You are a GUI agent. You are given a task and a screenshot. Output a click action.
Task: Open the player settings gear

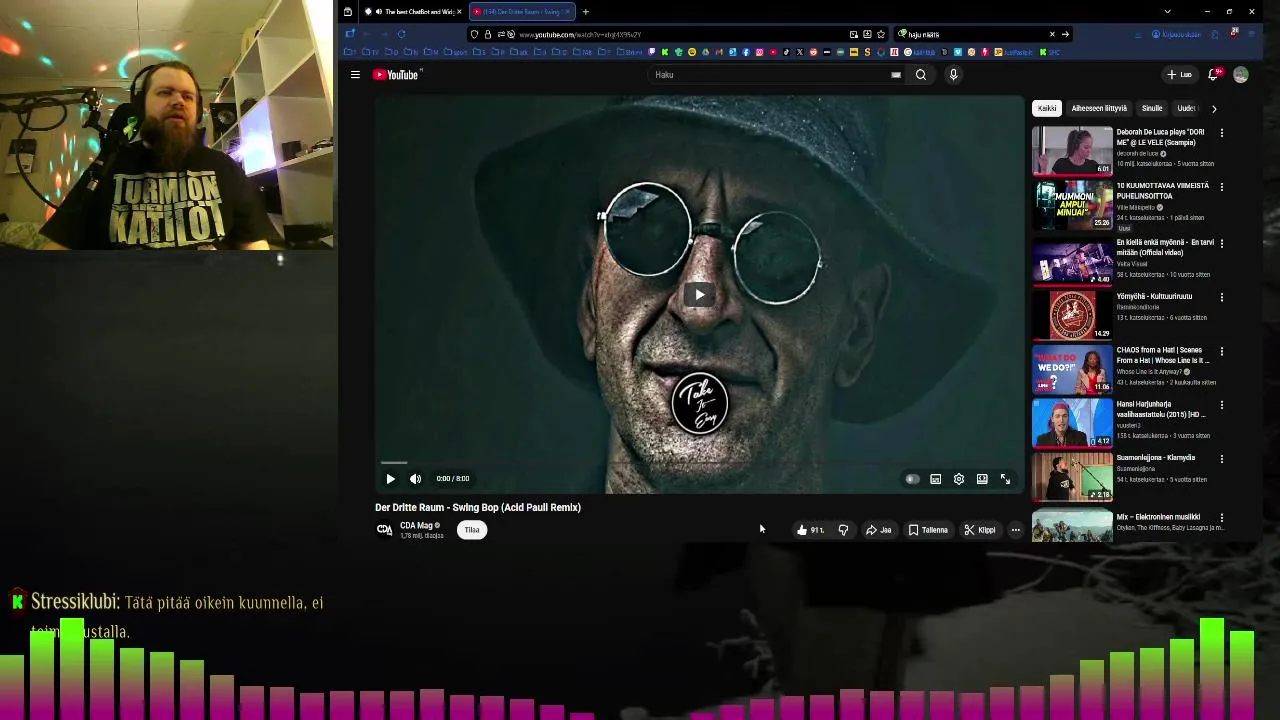(959, 480)
